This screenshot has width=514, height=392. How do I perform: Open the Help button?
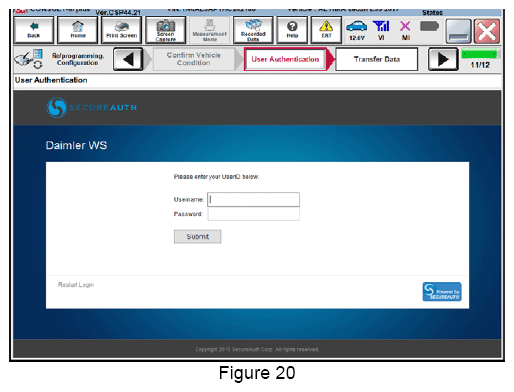click(292, 30)
